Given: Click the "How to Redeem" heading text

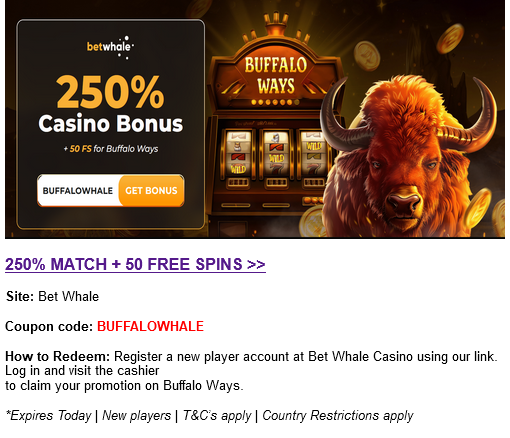Looking at the screenshot, I should (x=57, y=356).
